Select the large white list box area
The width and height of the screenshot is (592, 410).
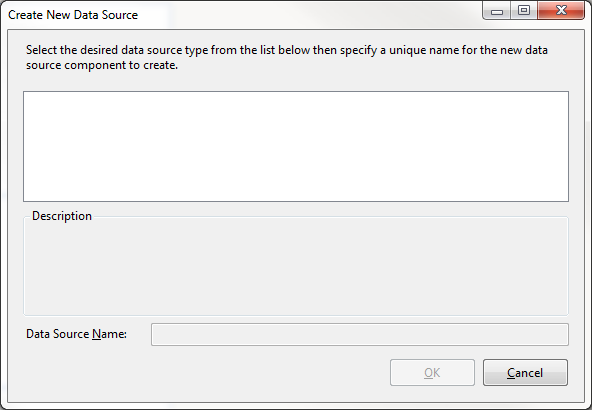296,146
